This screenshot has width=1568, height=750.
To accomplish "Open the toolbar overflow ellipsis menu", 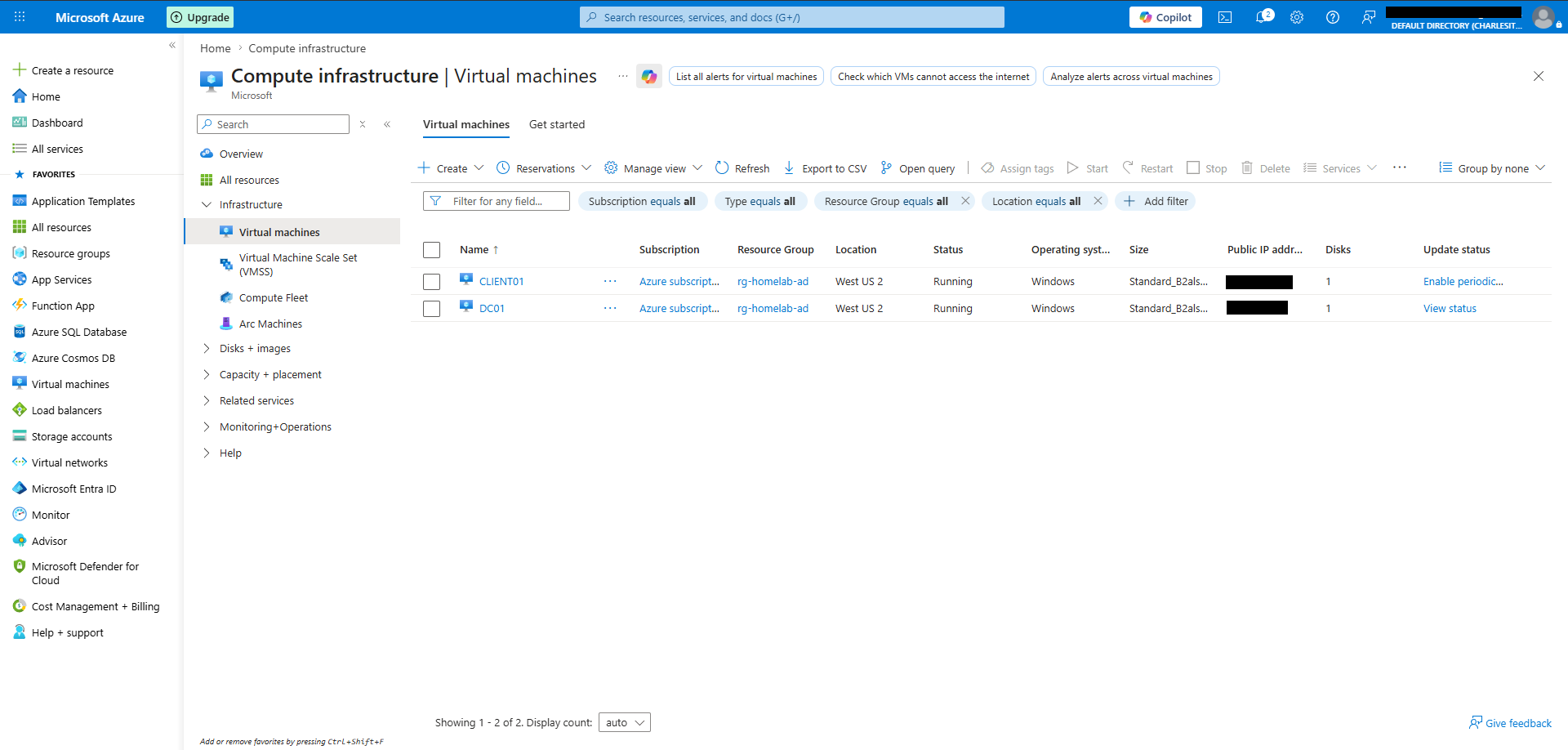I will pos(1400,167).
